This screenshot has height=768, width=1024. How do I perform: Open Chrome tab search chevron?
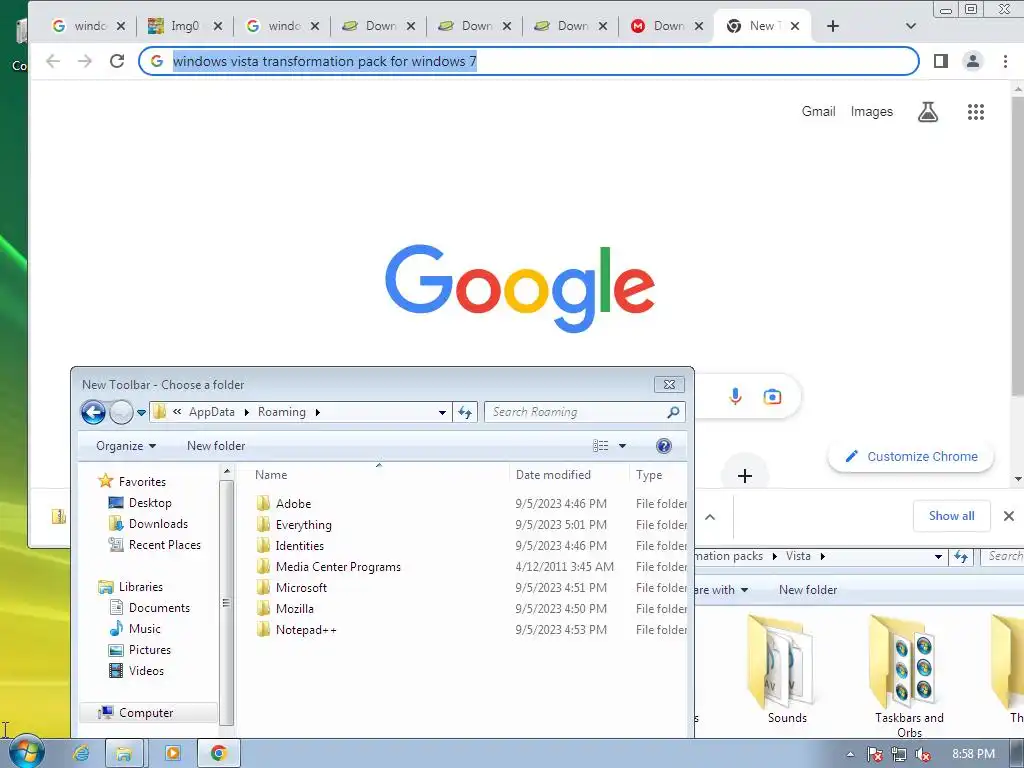tap(910, 26)
